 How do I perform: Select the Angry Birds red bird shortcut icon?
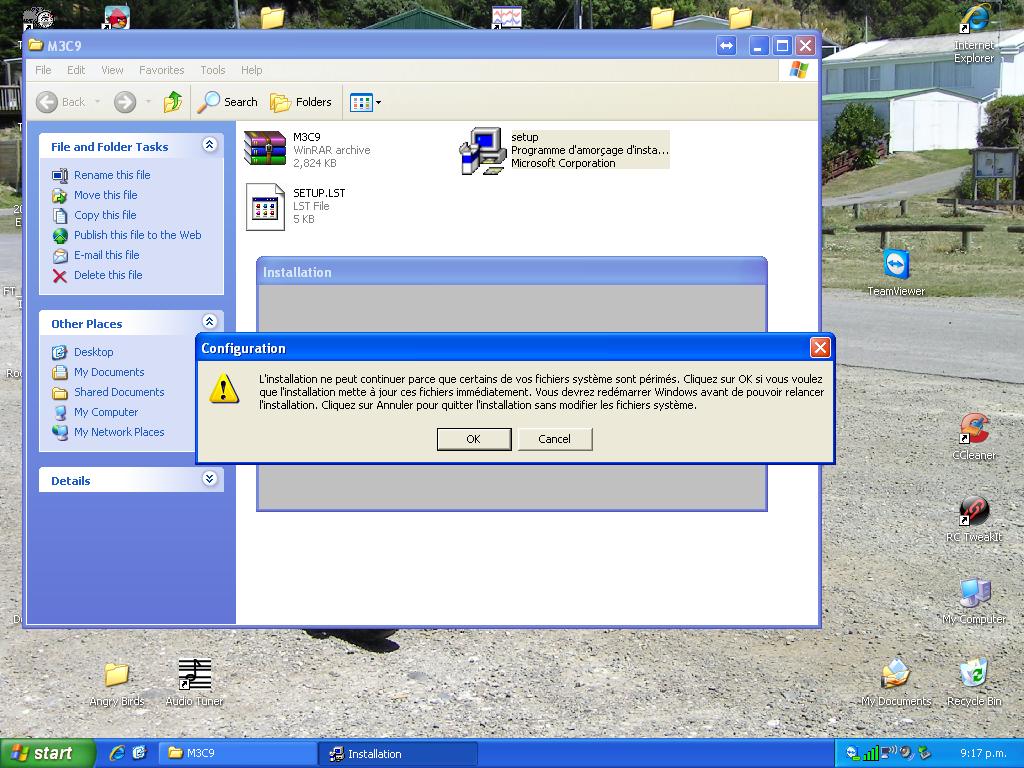pyautogui.click(x=117, y=18)
